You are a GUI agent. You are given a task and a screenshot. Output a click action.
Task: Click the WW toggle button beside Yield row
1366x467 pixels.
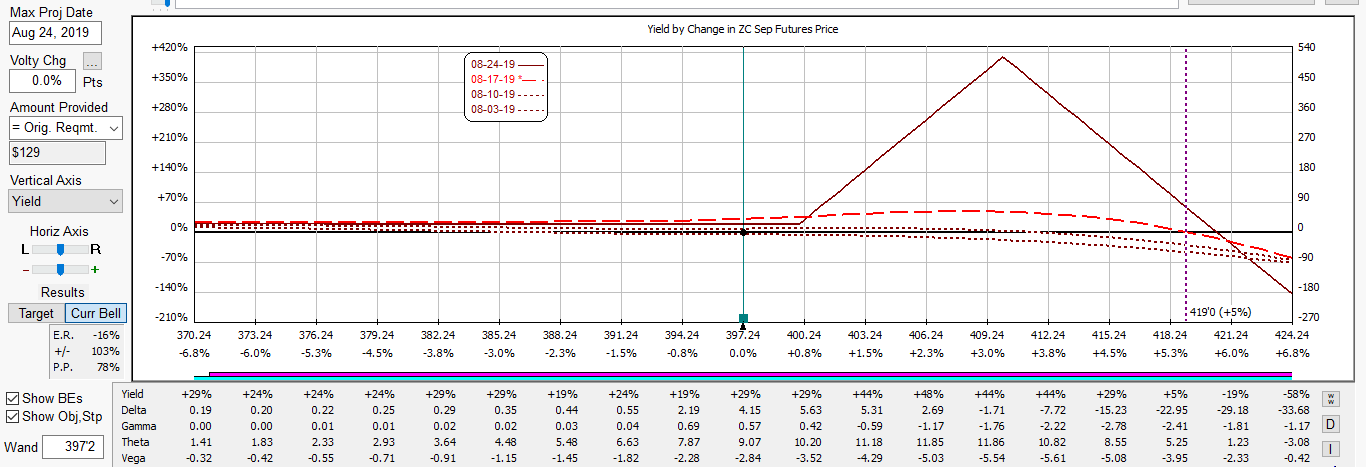(1331, 399)
